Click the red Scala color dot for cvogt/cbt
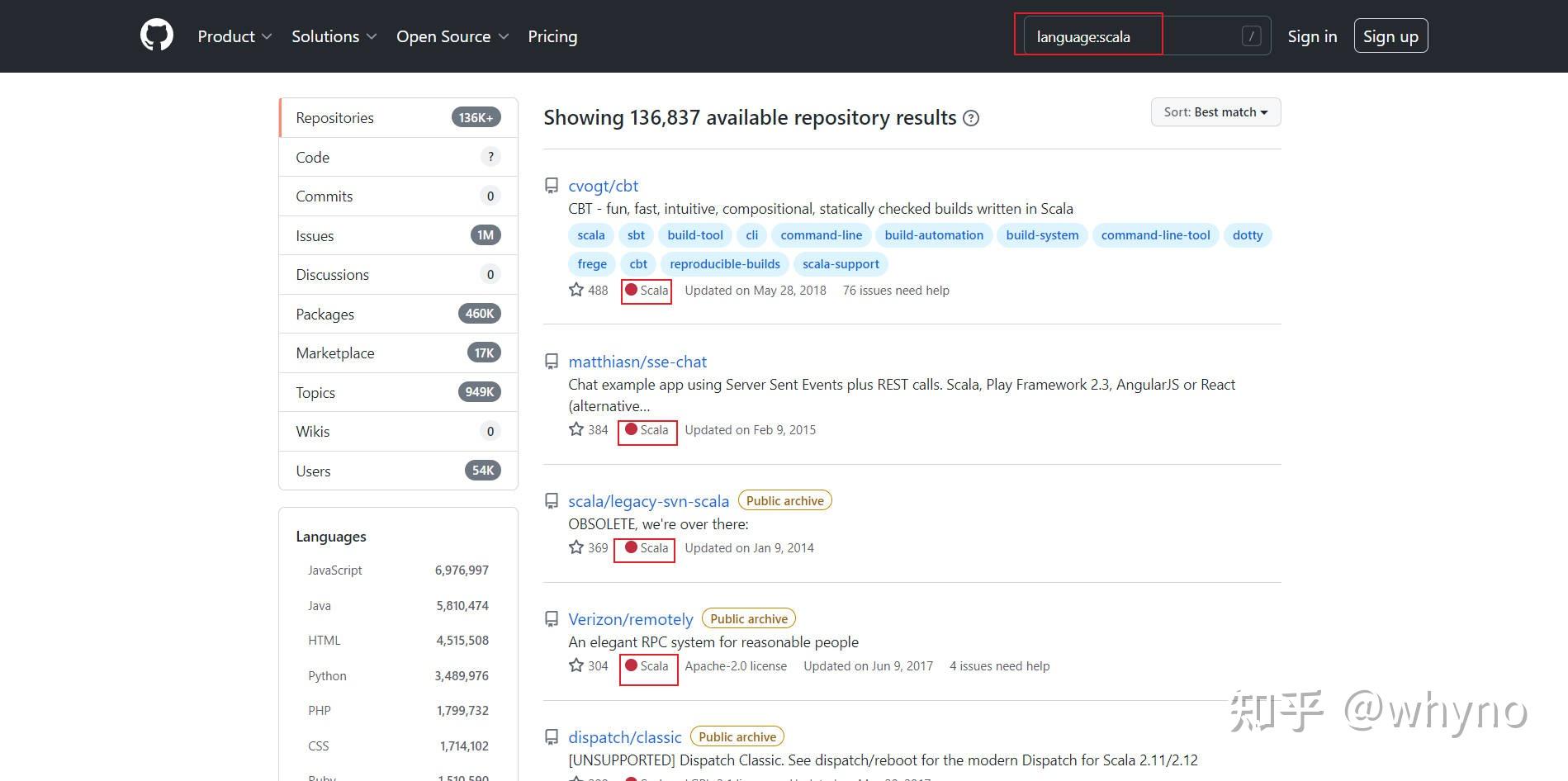Image resolution: width=1568 pixels, height=781 pixels. coord(632,290)
